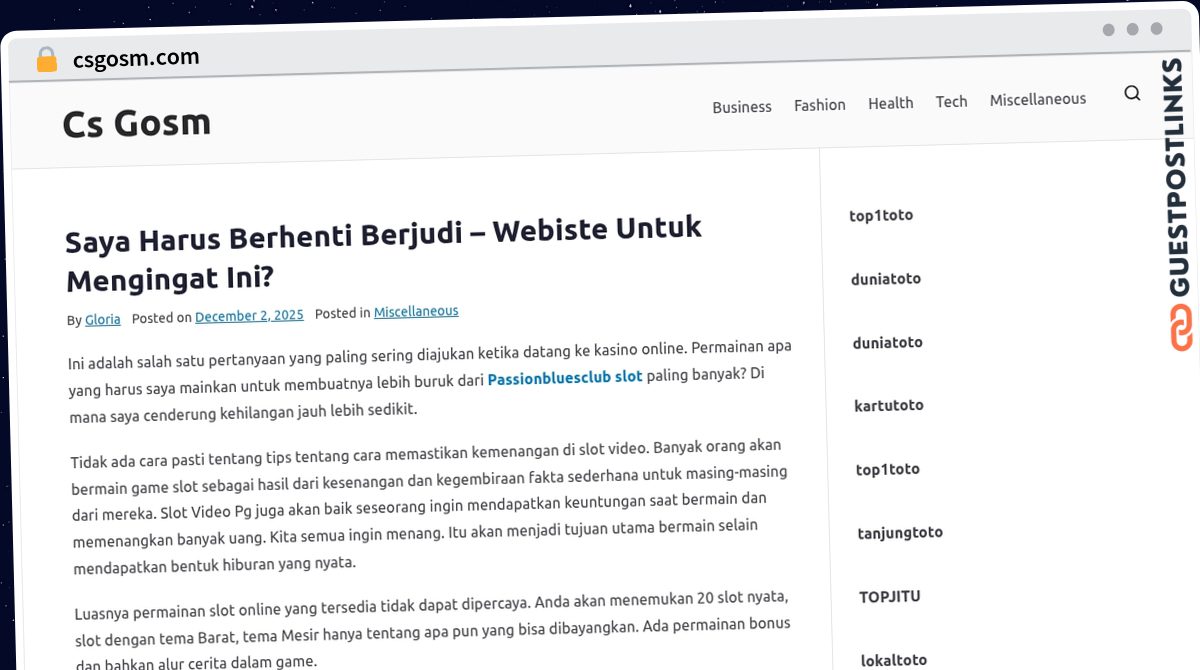
Task: Open the second duniatoto sidebar link
Action: pyautogui.click(x=888, y=342)
